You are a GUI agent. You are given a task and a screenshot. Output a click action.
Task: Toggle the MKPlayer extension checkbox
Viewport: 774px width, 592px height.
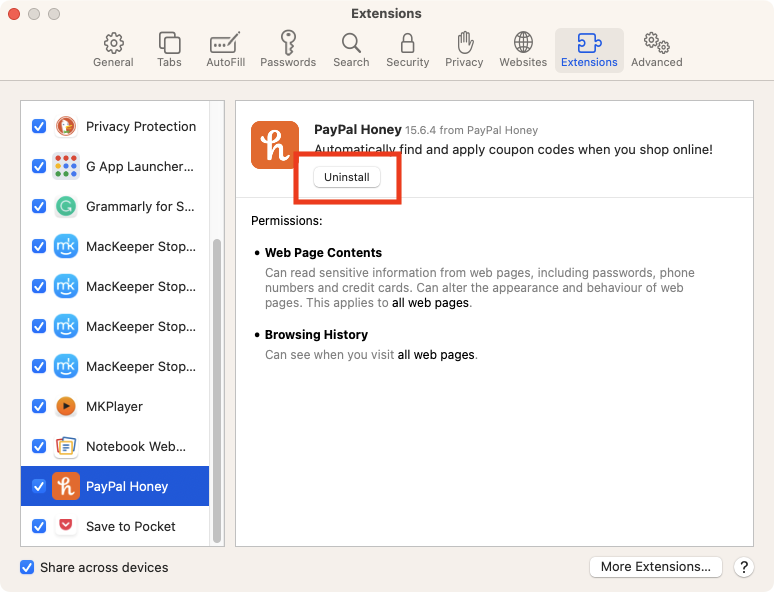tap(39, 406)
